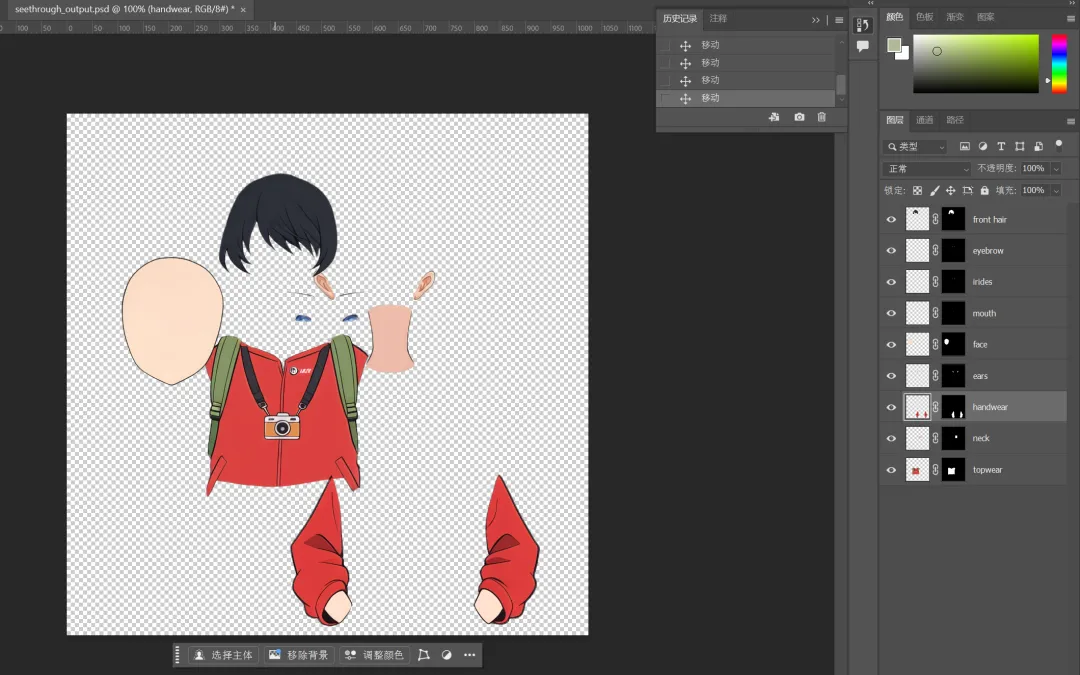Hide the front hair layer
This screenshot has width=1080, height=675.
point(891,220)
